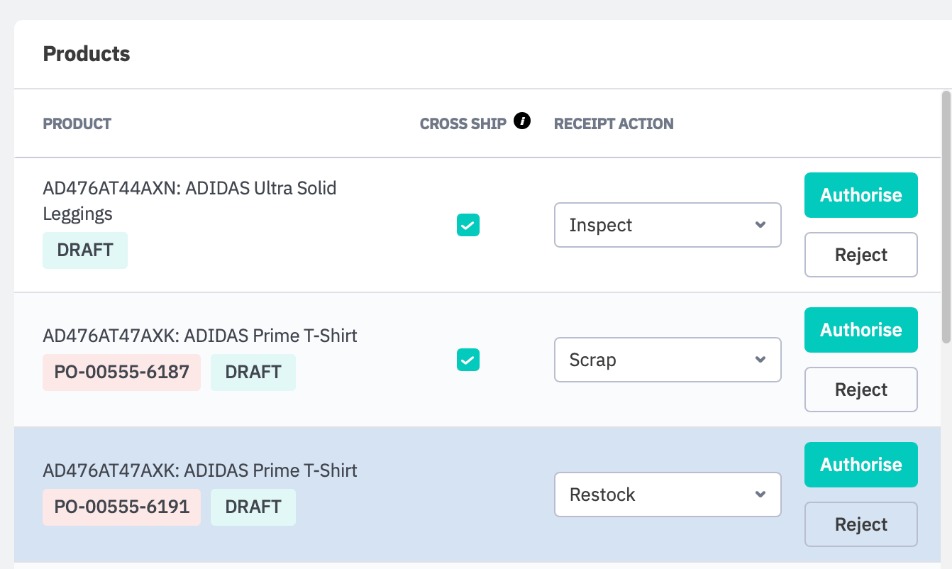Click DRAFT badge under Ultra Solid Leggings
Viewport: 952px width, 569px height.
pyautogui.click(x=85, y=250)
